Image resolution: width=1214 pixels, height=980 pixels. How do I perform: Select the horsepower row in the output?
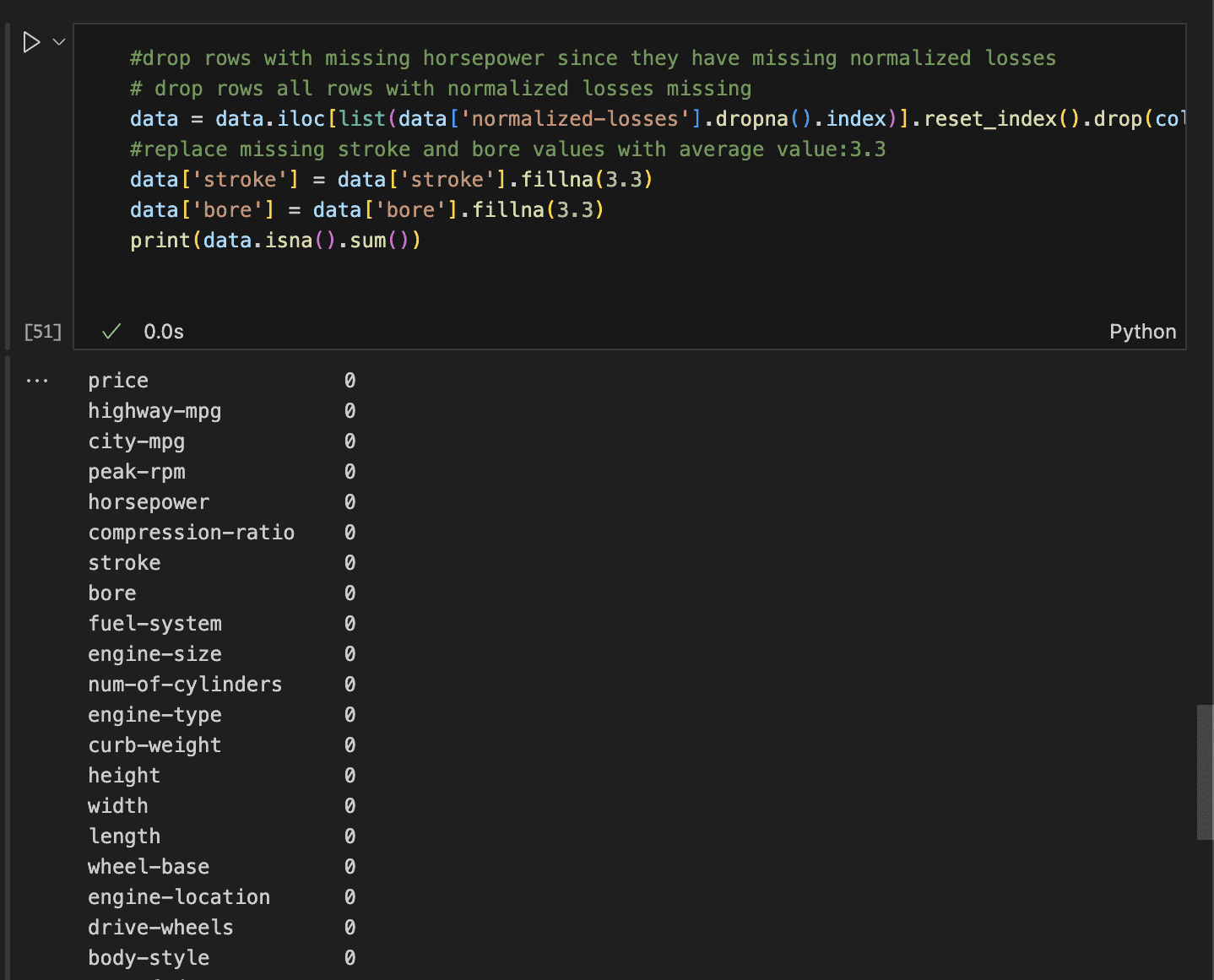click(149, 501)
